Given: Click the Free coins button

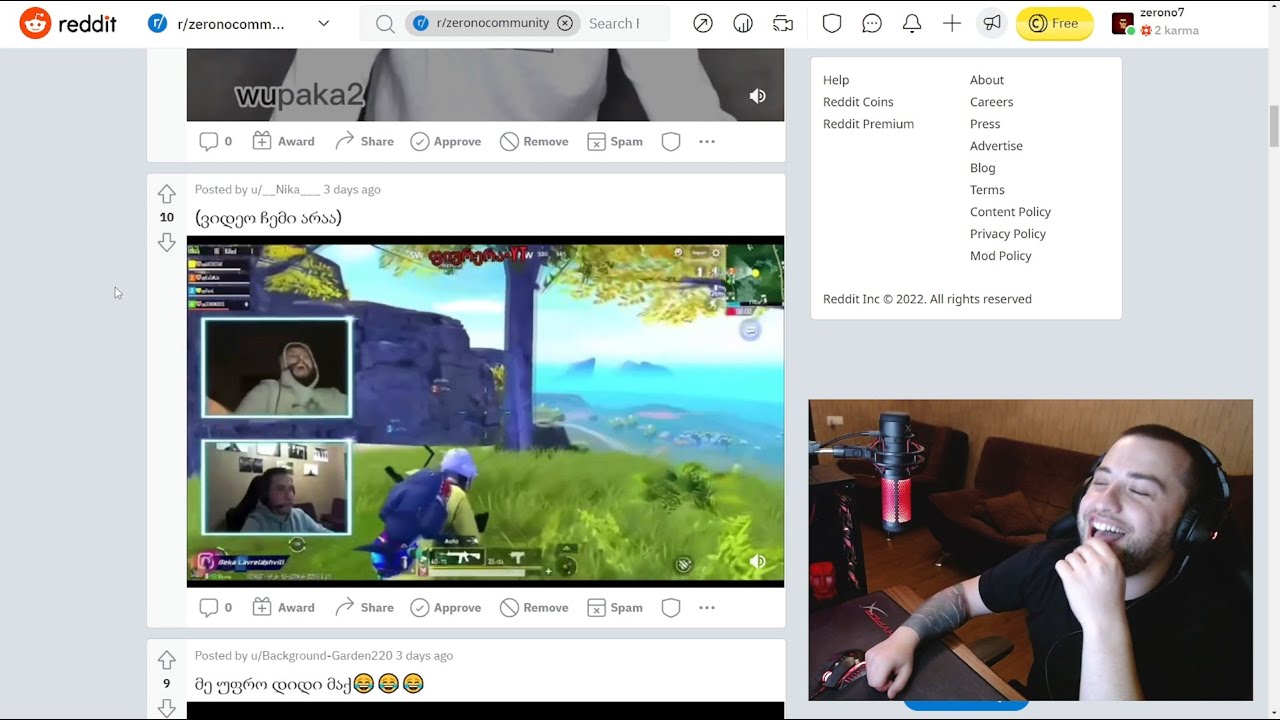Looking at the screenshot, I should click(1055, 23).
